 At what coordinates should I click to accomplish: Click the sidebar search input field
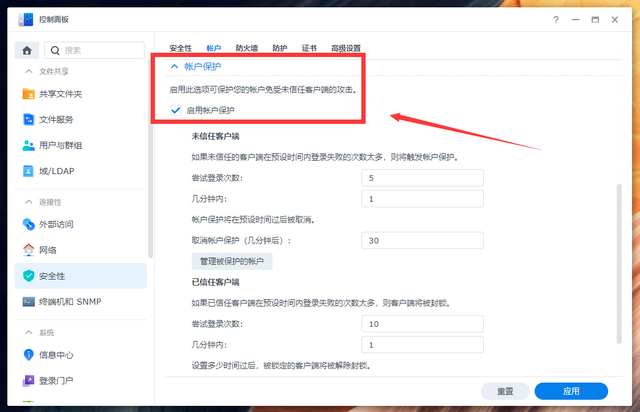click(x=94, y=50)
